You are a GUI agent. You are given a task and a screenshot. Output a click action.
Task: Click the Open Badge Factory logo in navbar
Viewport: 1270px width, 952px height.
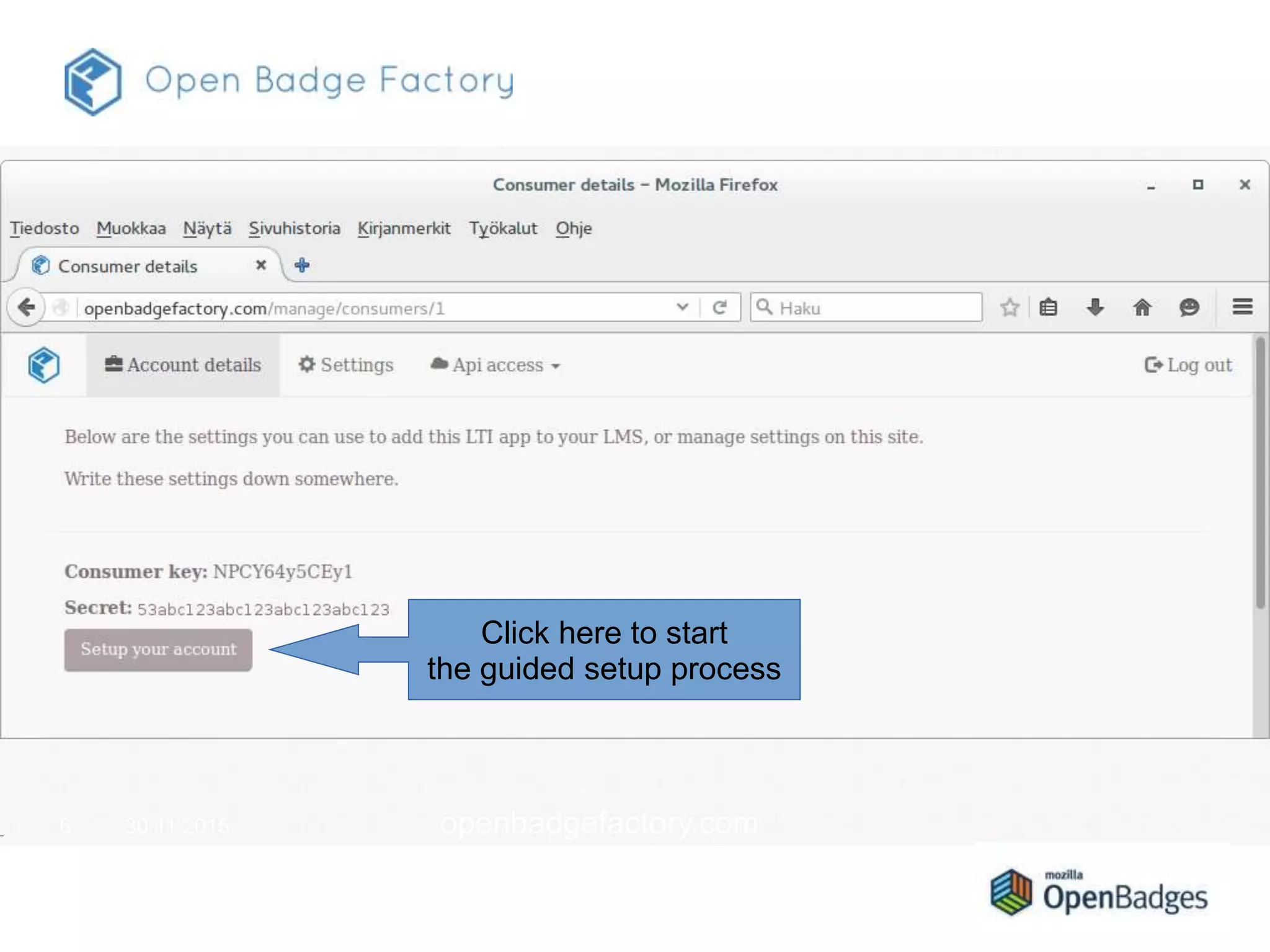click(x=44, y=365)
